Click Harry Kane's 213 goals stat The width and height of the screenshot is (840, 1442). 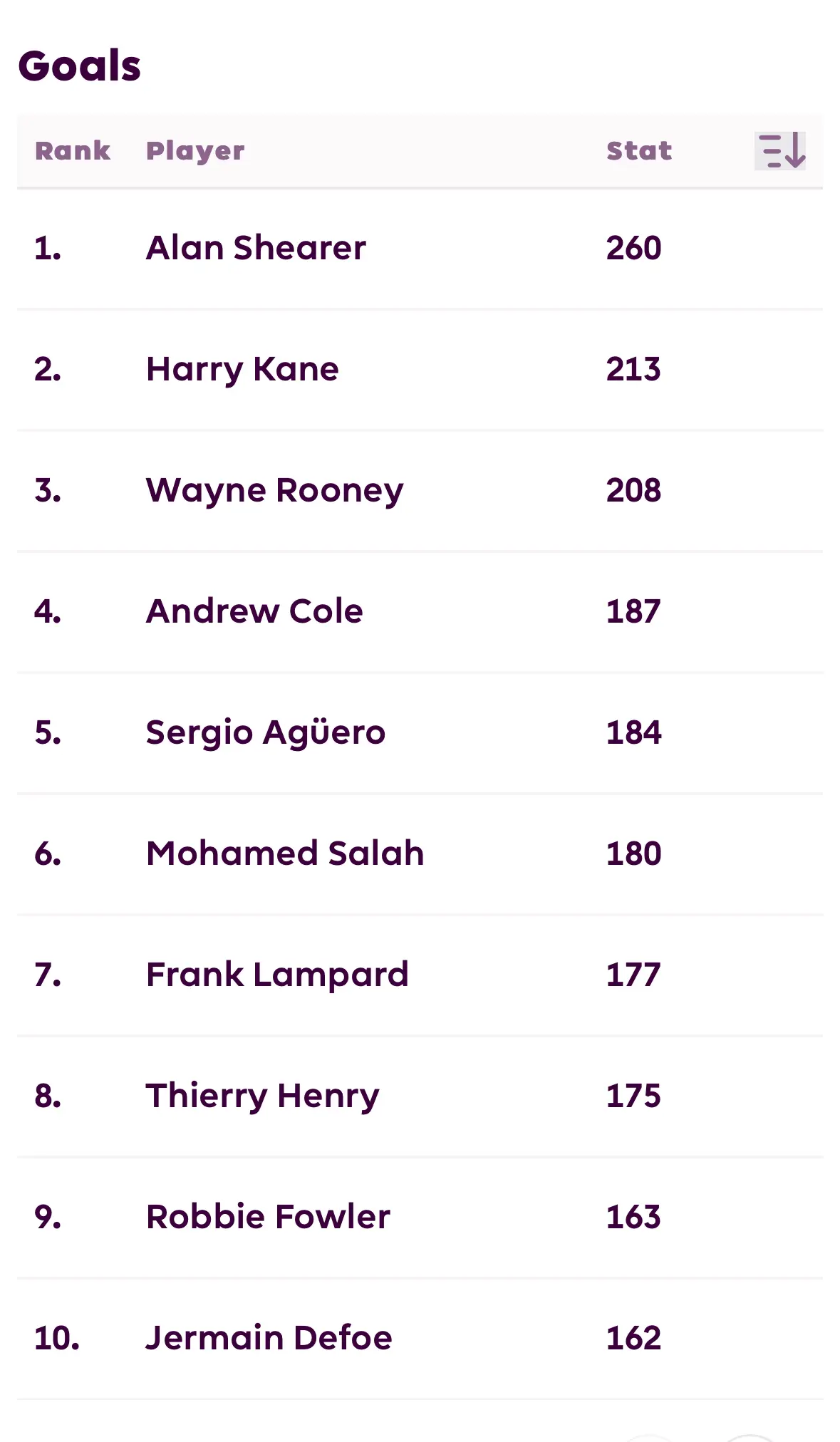(633, 369)
